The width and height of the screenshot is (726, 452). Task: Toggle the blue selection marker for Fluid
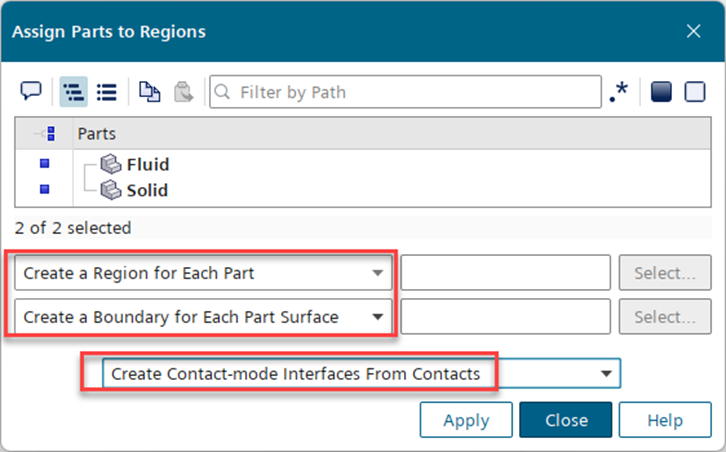44,164
